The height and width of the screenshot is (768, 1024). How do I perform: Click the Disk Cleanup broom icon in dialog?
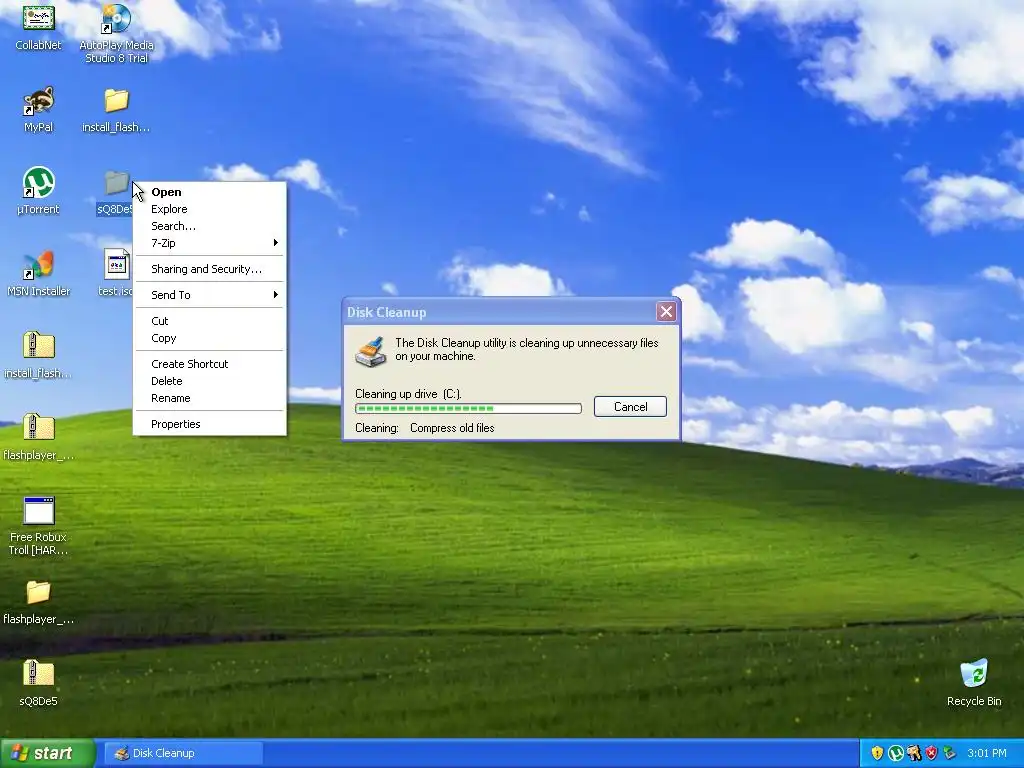[371, 351]
